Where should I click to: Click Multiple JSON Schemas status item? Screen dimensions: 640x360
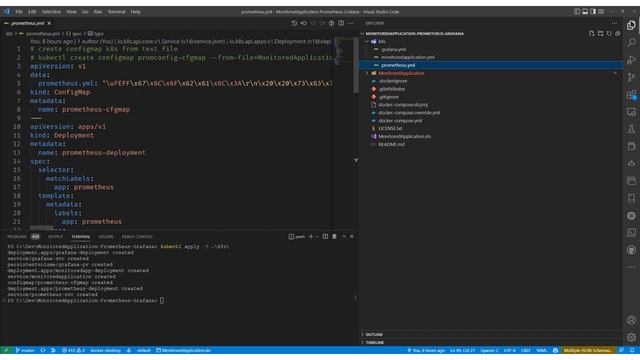(x=588, y=350)
